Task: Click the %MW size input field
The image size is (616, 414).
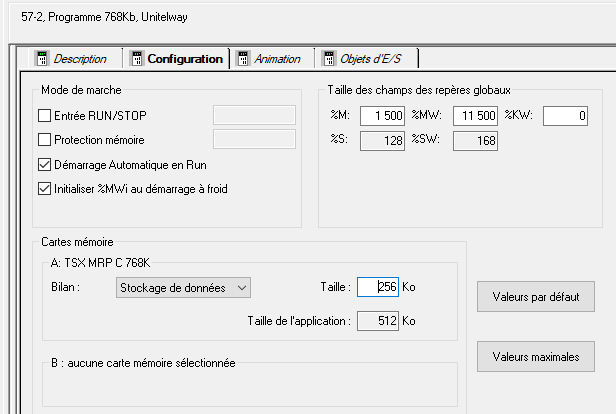Action: point(475,117)
